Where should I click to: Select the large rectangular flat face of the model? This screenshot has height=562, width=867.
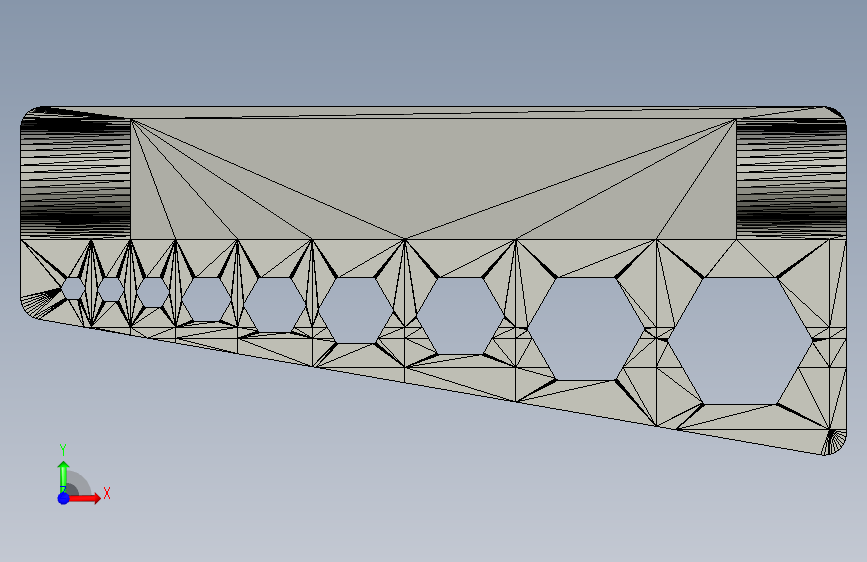(434, 179)
